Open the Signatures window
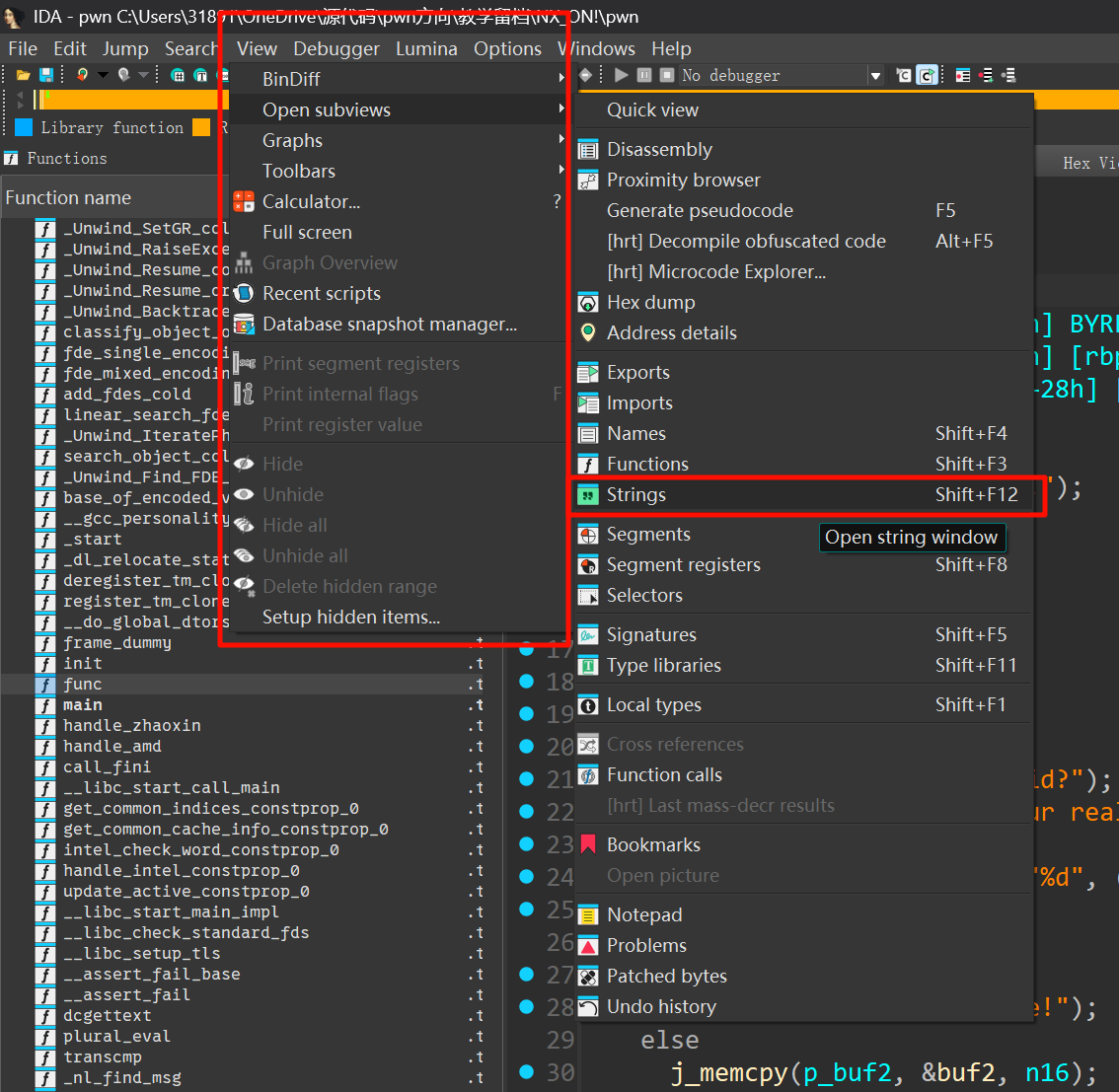Screen dimensions: 1119x1092 [804, 635]
